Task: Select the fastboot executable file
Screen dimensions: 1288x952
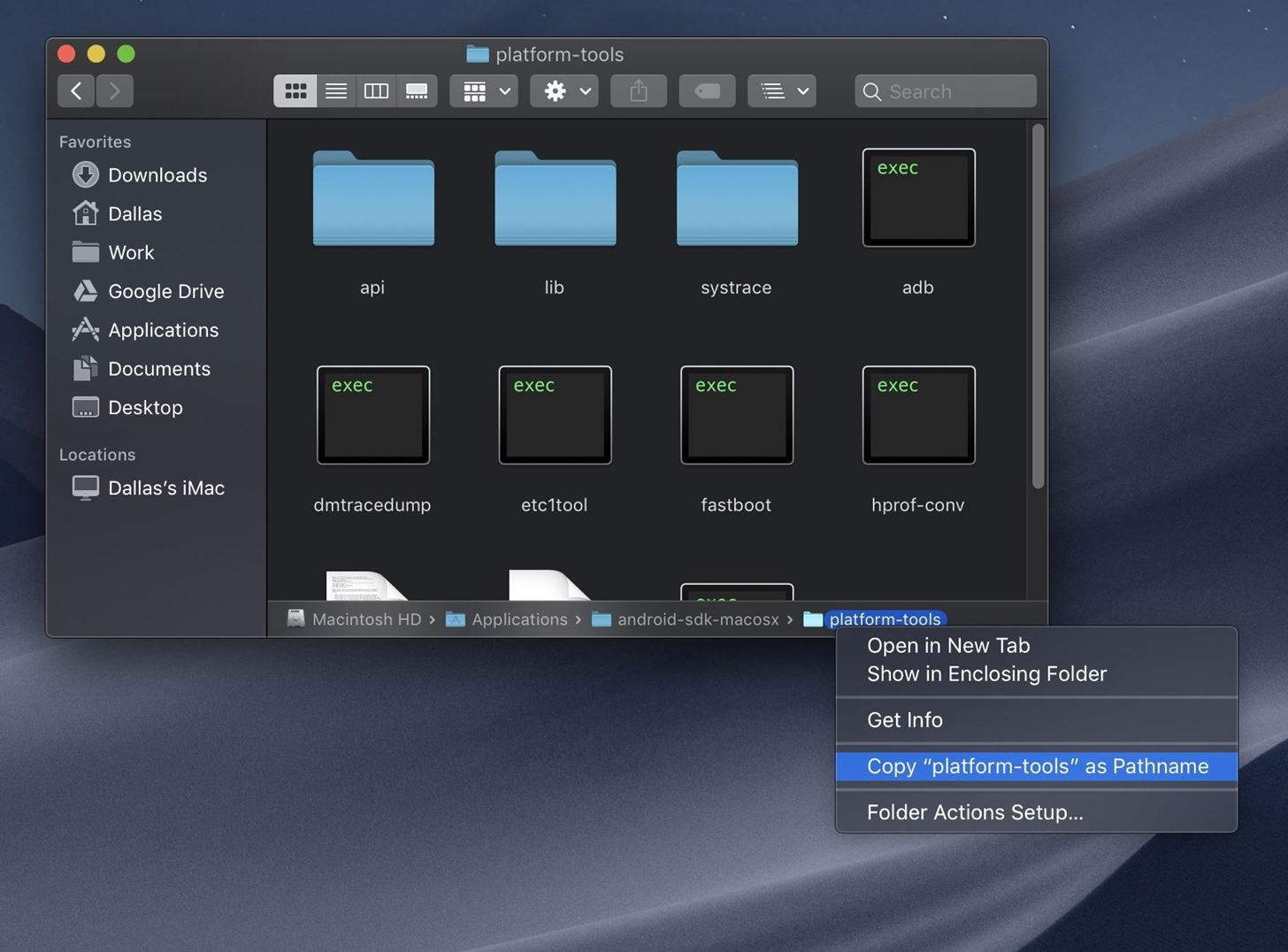Action: click(x=736, y=416)
